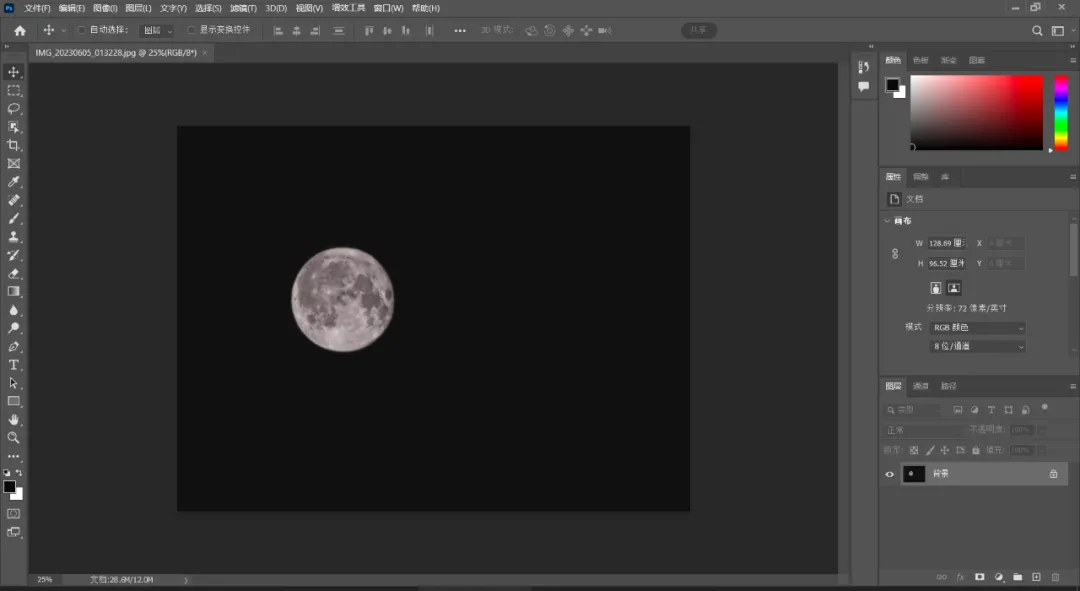Click more align options three-dots button
This screenshot has width=1080, height=591.
coord(460,30)
